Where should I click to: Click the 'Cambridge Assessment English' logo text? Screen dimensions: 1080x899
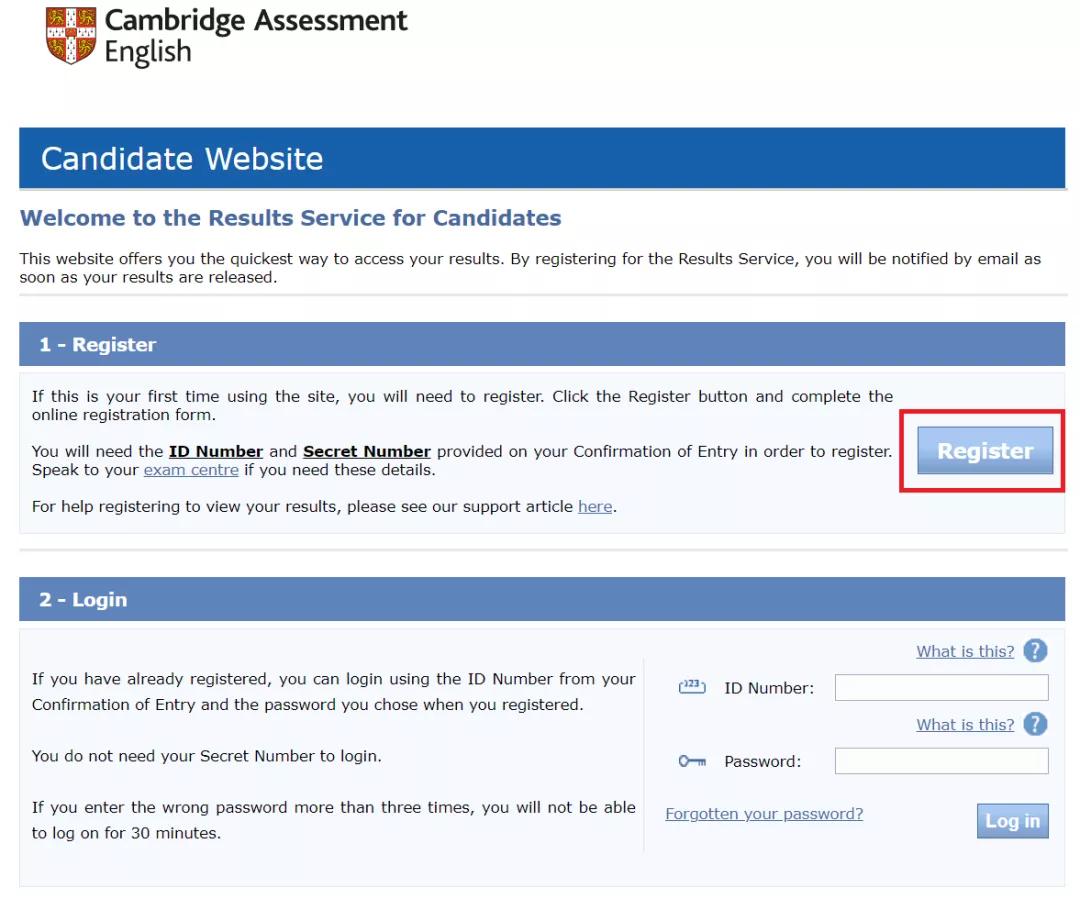point(256,36)
